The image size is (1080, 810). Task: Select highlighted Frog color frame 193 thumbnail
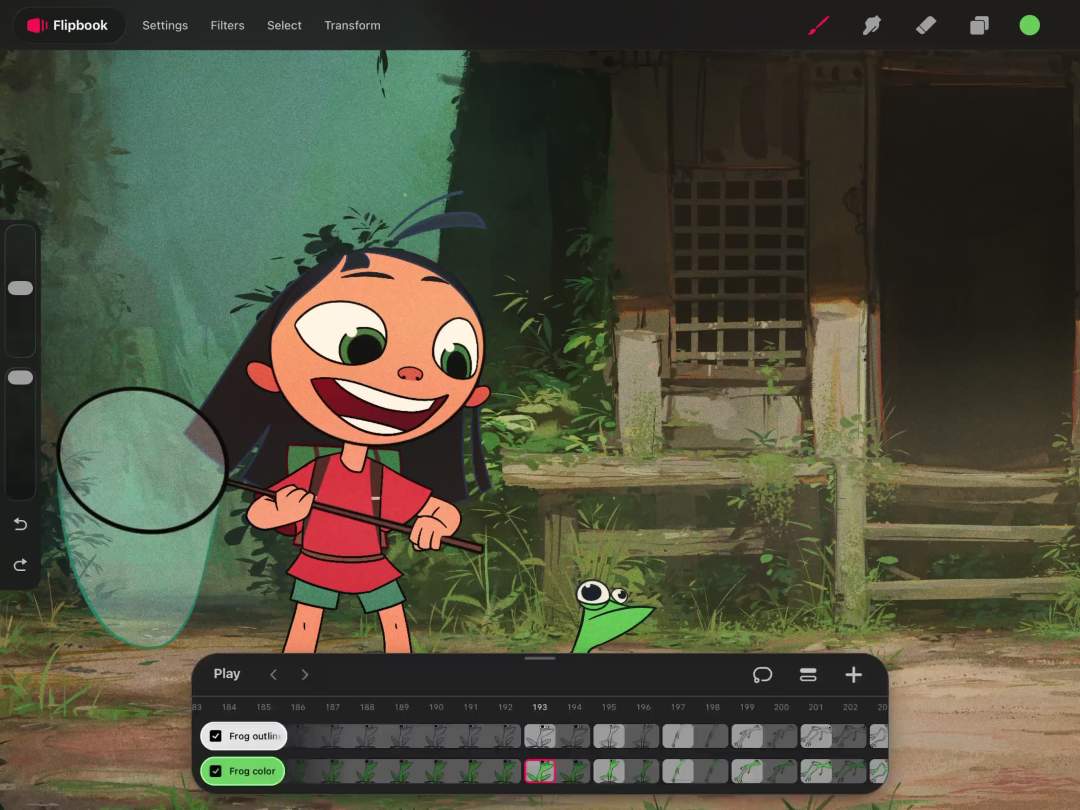539,771
